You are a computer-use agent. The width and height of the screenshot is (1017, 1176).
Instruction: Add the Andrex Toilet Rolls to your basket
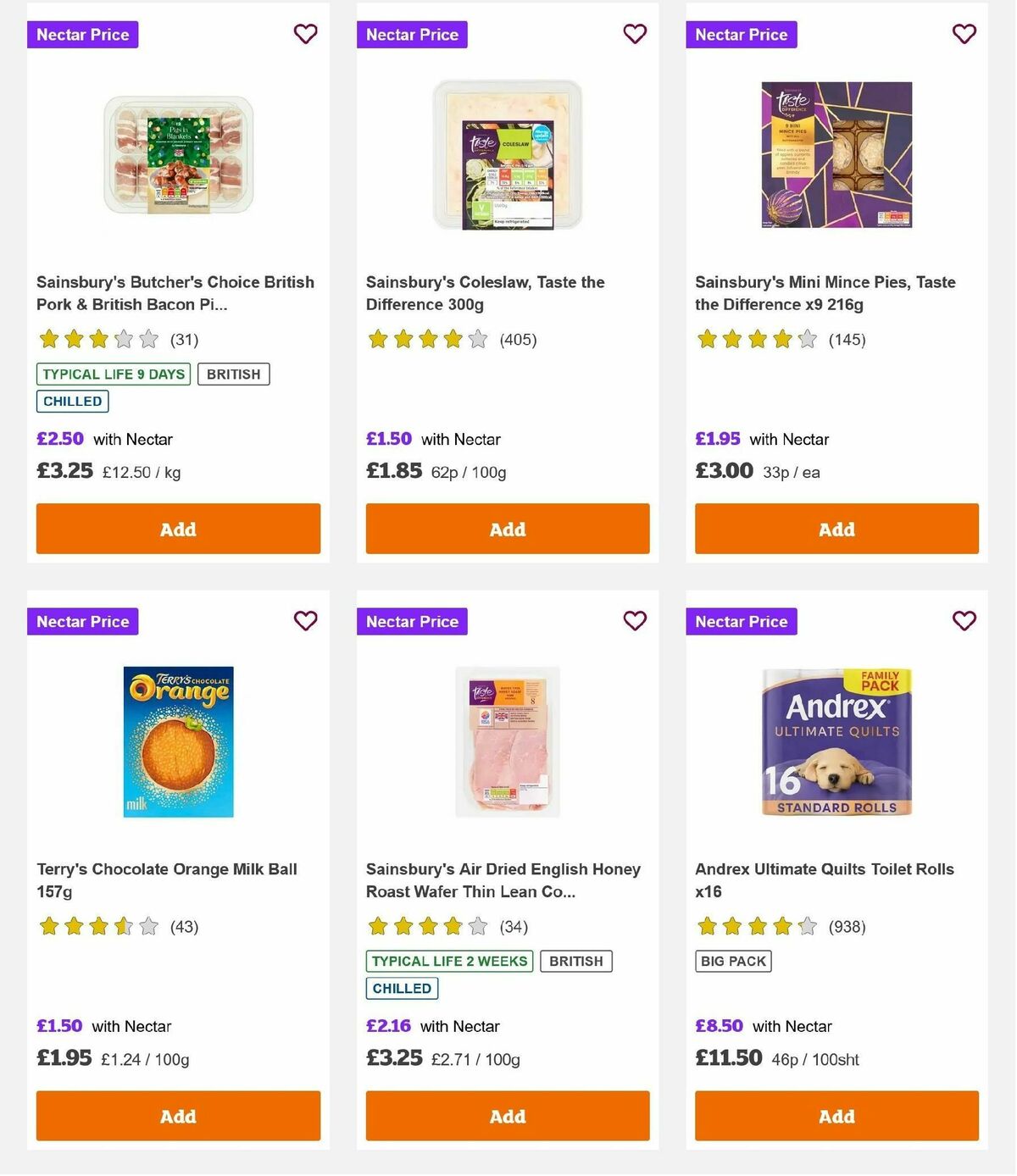pos(836,1116)
